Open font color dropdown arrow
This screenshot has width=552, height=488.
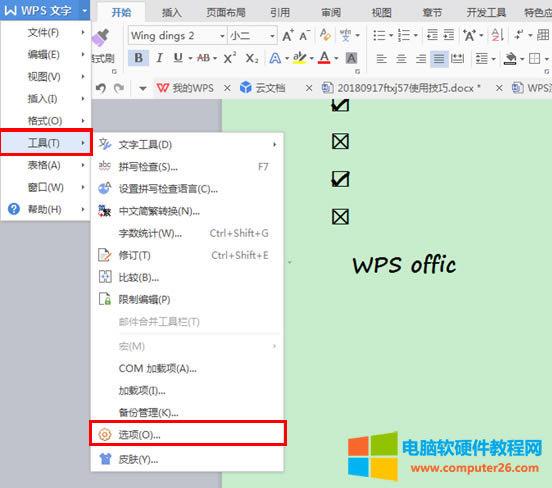point(336,58)
